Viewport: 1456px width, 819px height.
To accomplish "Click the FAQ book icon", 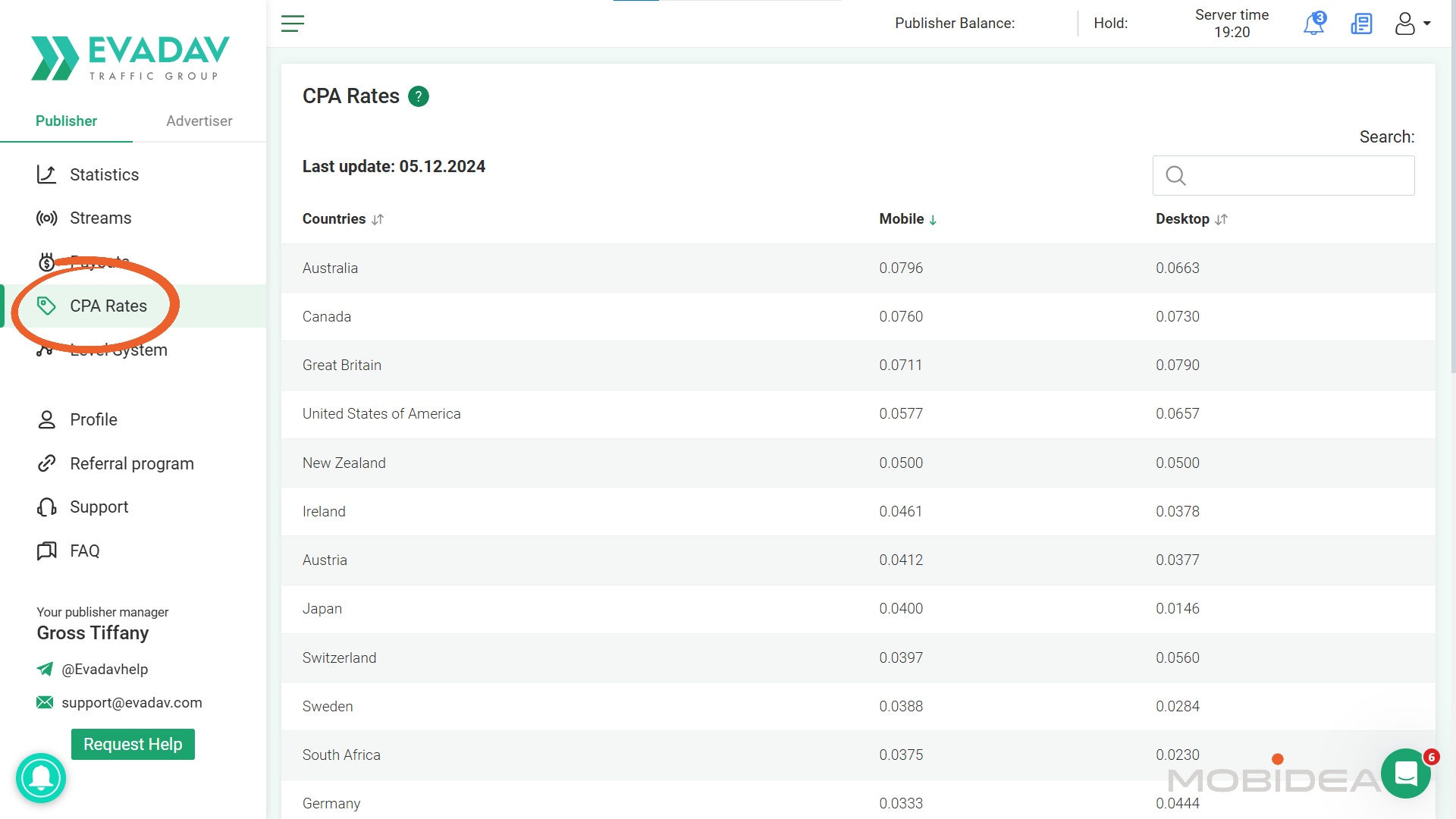I will [47, 551].
